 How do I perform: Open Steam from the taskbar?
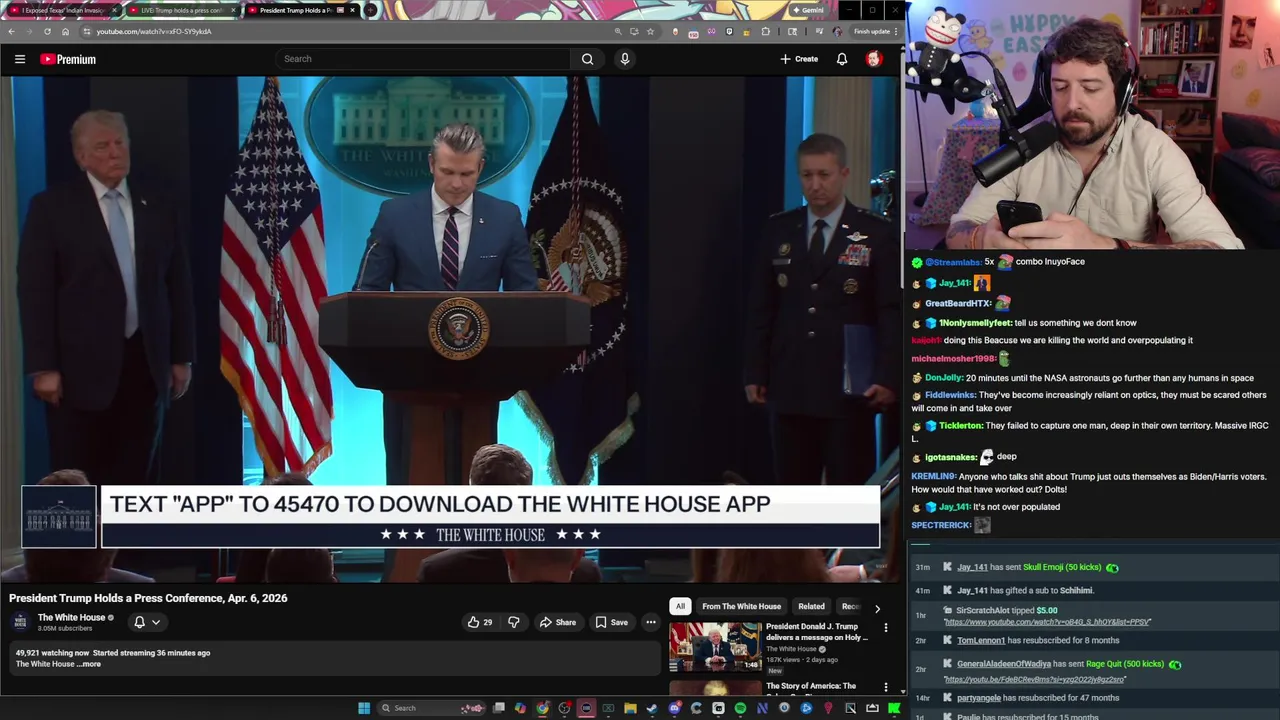(x=652, y=708)
